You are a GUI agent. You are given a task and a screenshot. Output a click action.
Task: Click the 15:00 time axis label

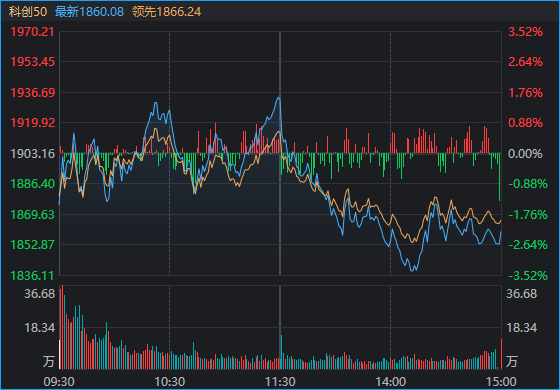pos(501,382)
